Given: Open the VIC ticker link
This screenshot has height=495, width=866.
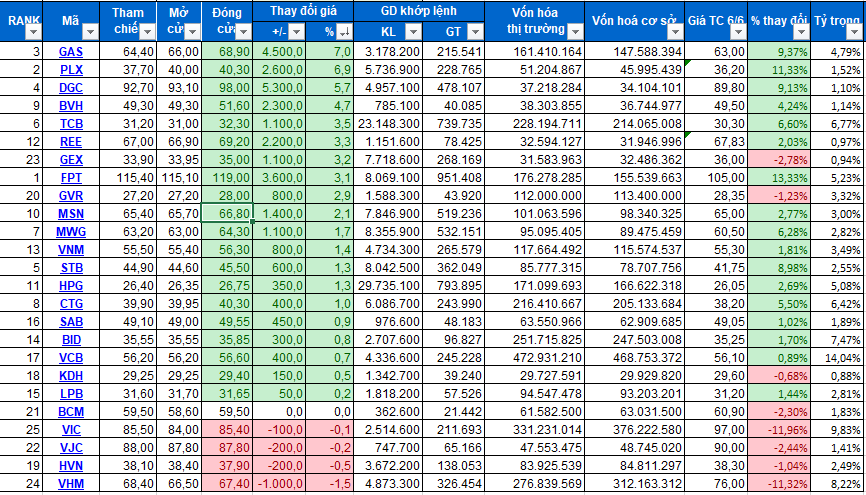Looking at the screenshot, I should click(71, 429).
